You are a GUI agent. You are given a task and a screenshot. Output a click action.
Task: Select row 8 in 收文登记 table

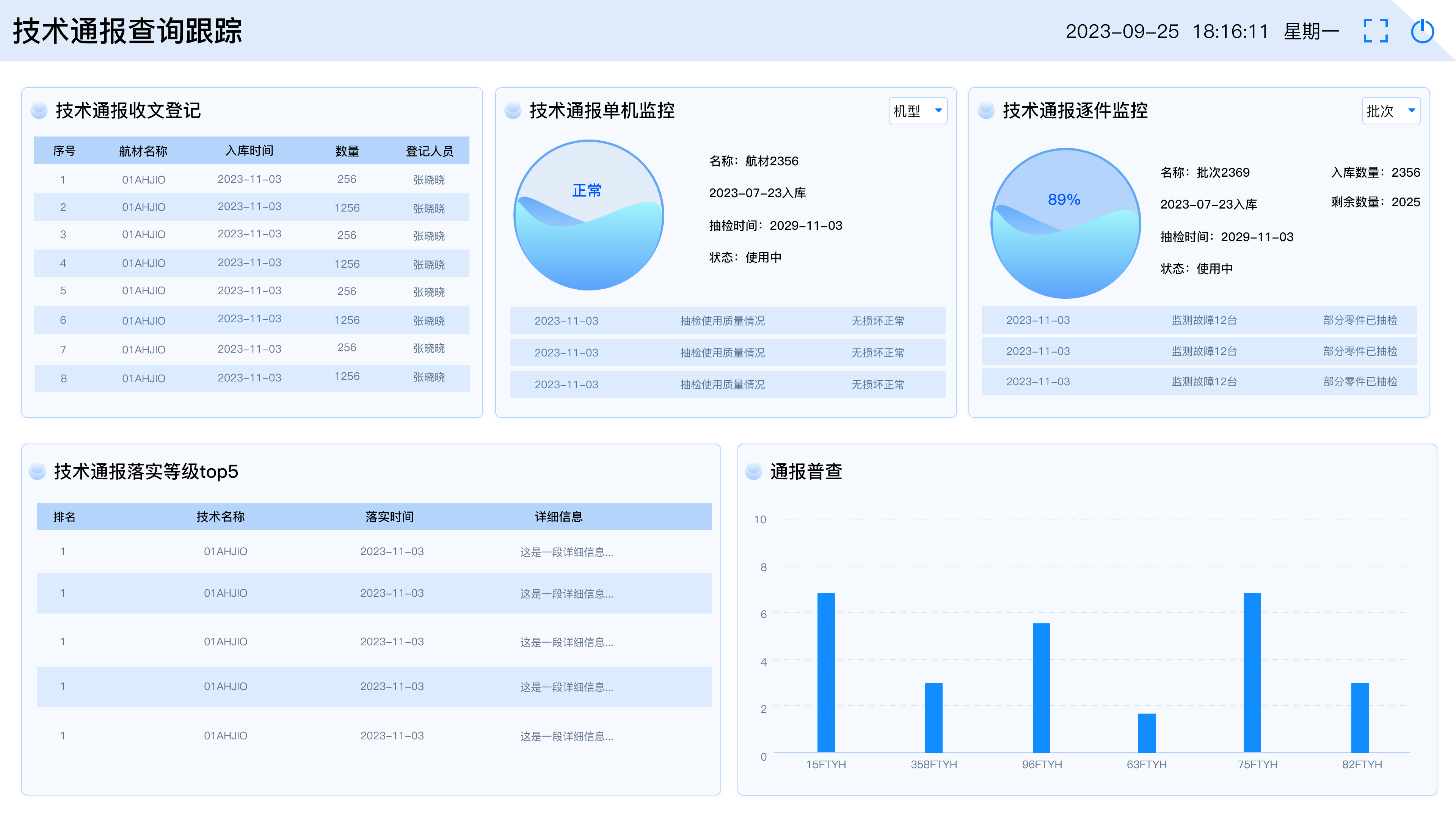coord(252,378)
